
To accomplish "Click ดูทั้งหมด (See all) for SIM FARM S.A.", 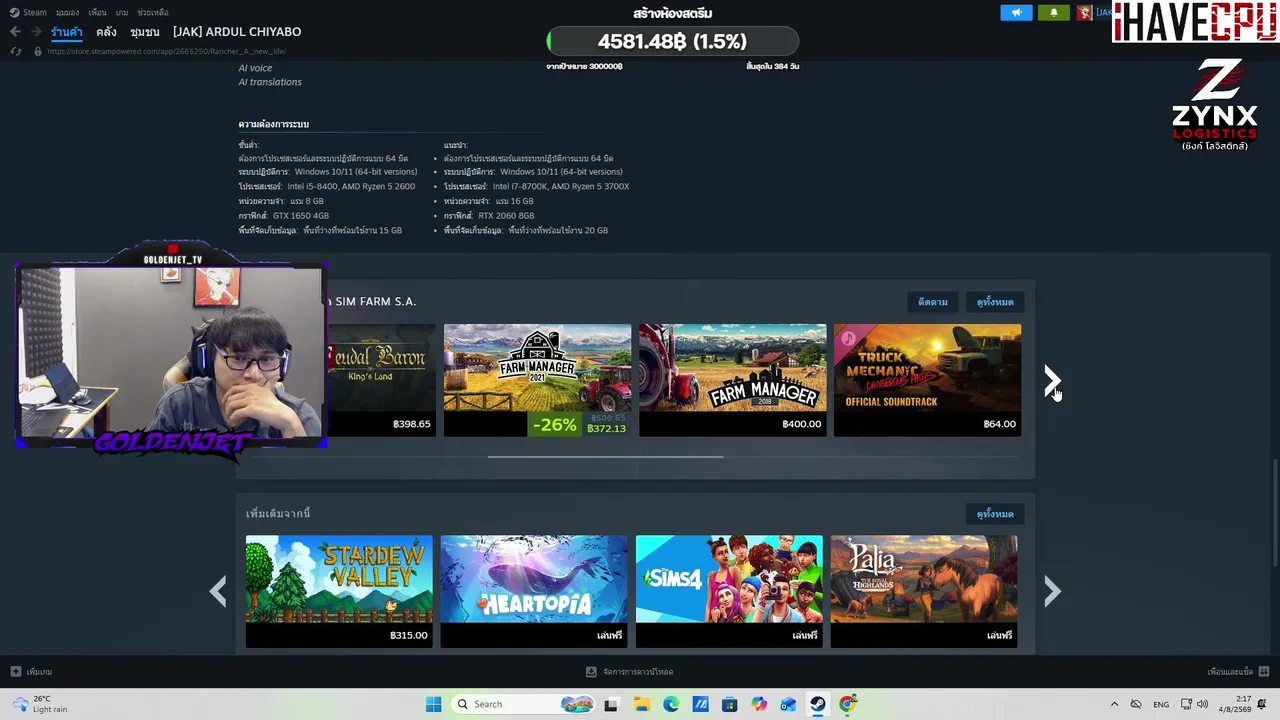I will [x=995, y=302].
